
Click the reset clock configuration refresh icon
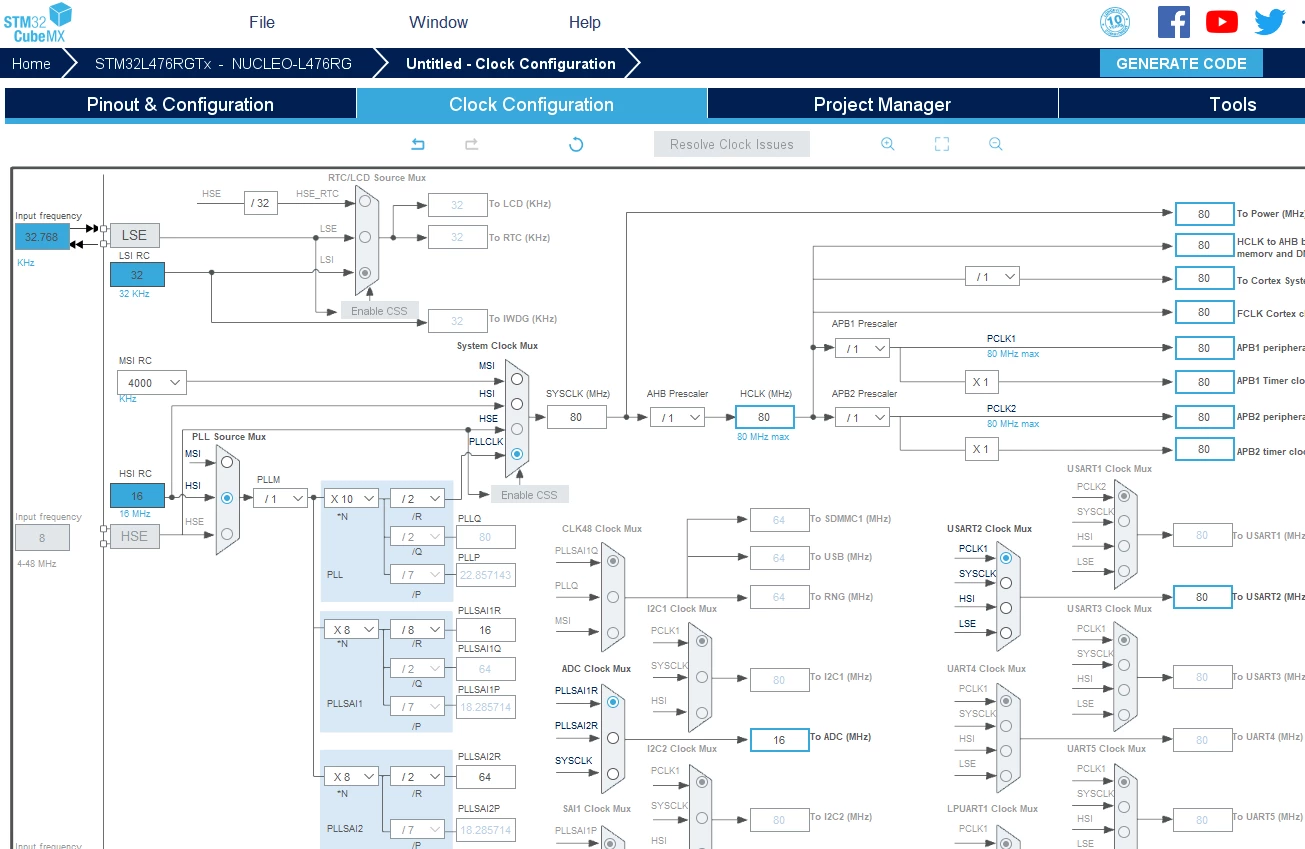(576, 144)
